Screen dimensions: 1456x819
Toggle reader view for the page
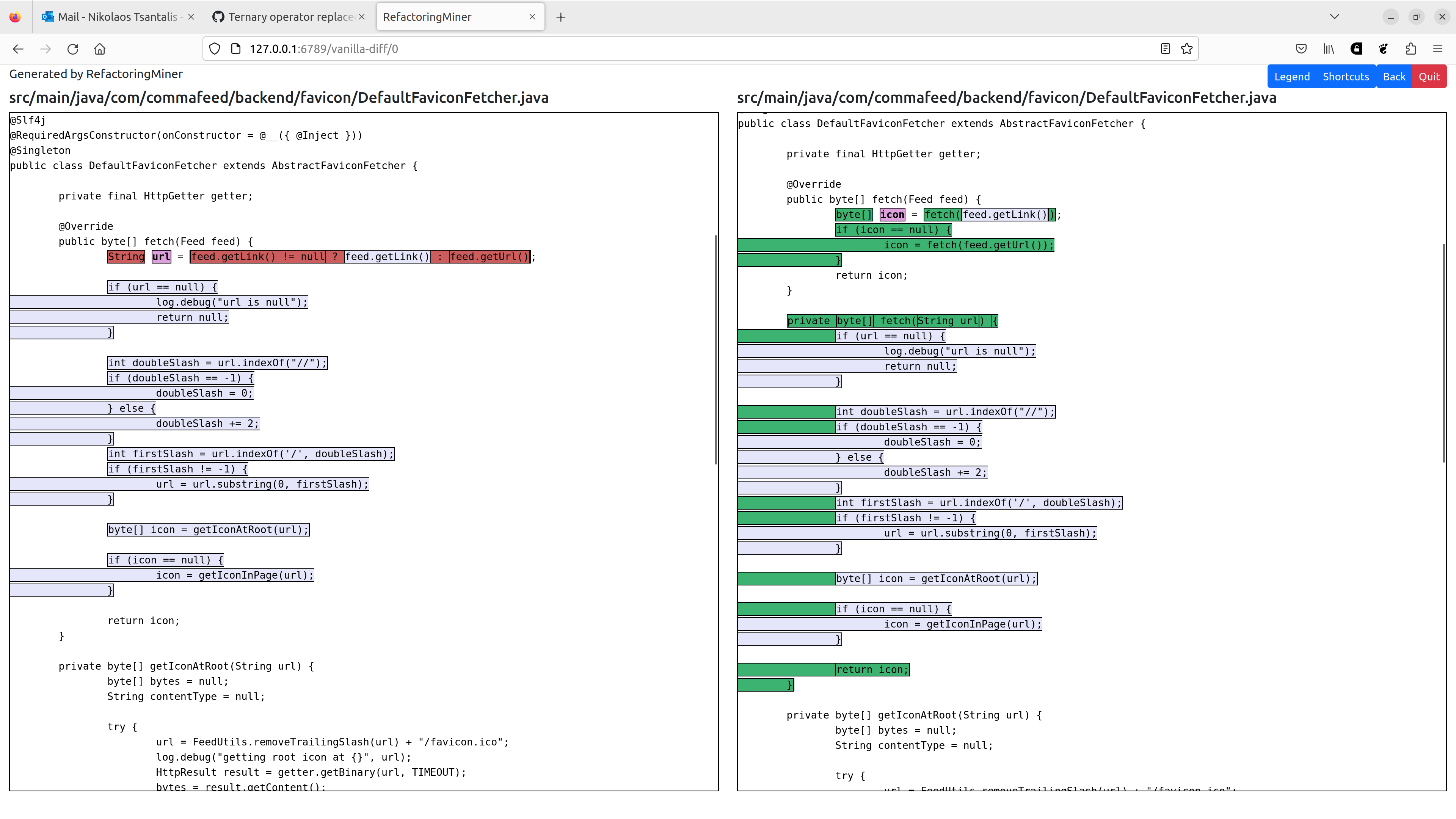click(1165, 49)
